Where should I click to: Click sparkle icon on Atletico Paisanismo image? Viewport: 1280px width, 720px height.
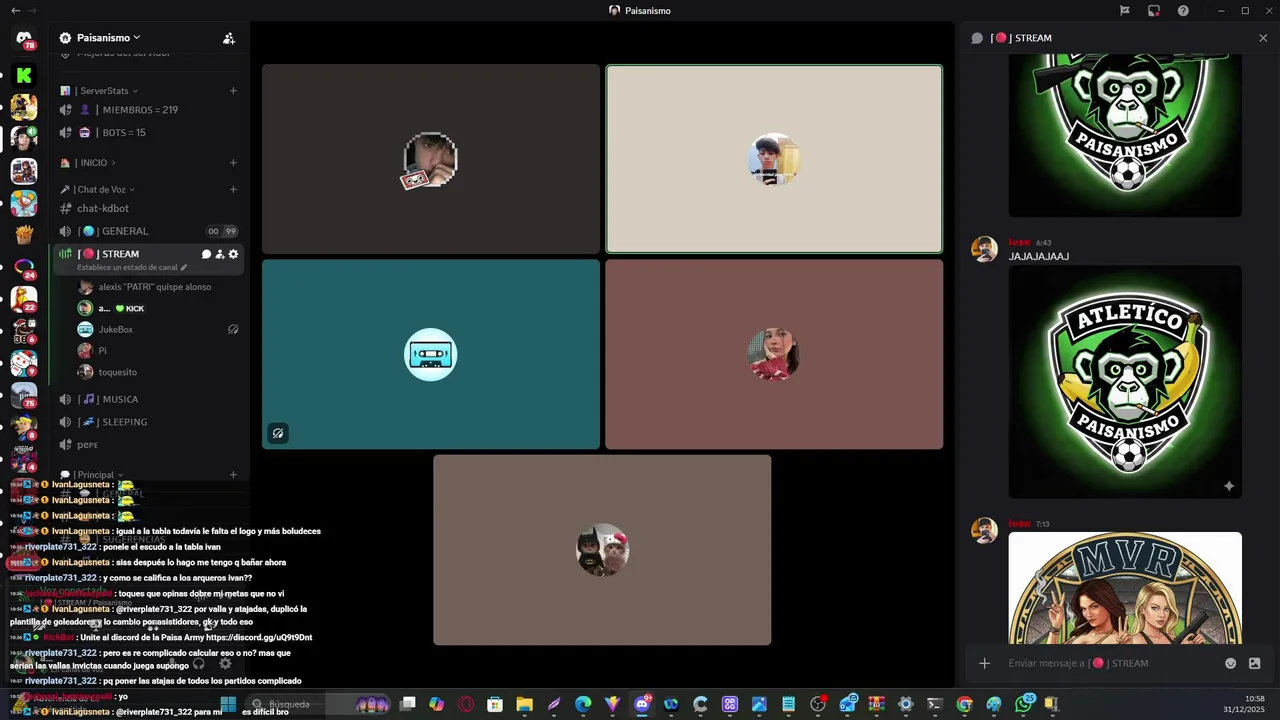click(1229, 486)
